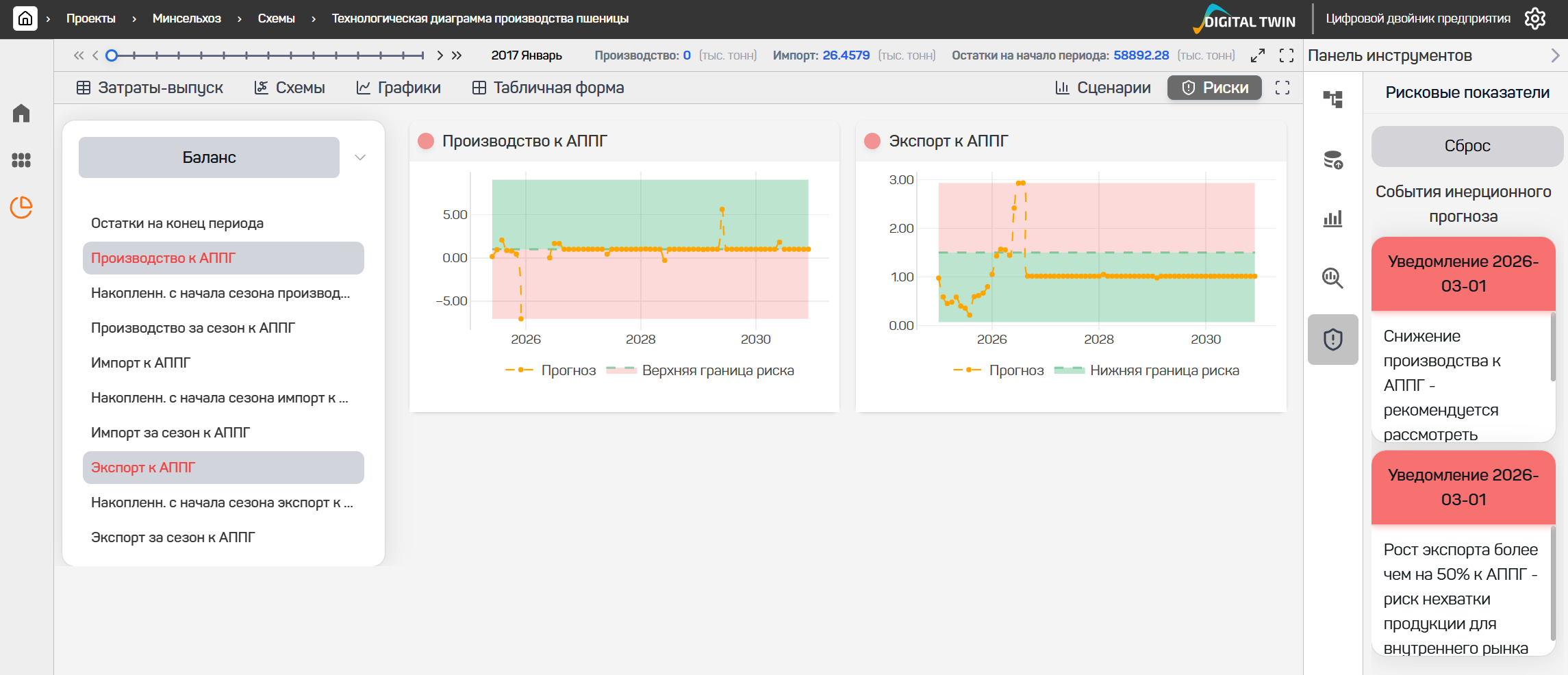The width and height of the screenshot is (1568, 675).
Task: Open the pie chart analytics sidebar icon
Action: 21,207
